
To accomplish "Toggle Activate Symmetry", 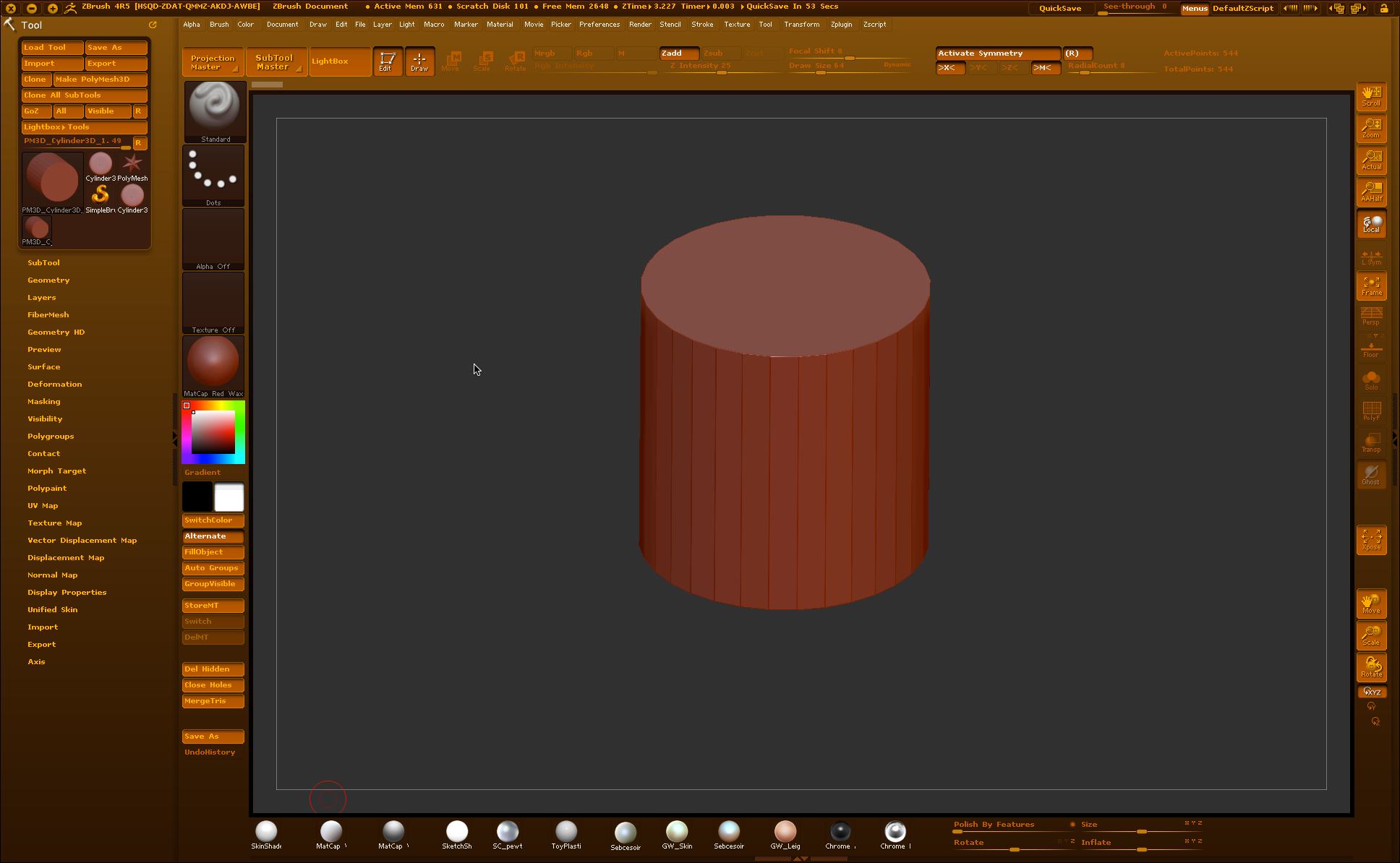I will [998, 53].
